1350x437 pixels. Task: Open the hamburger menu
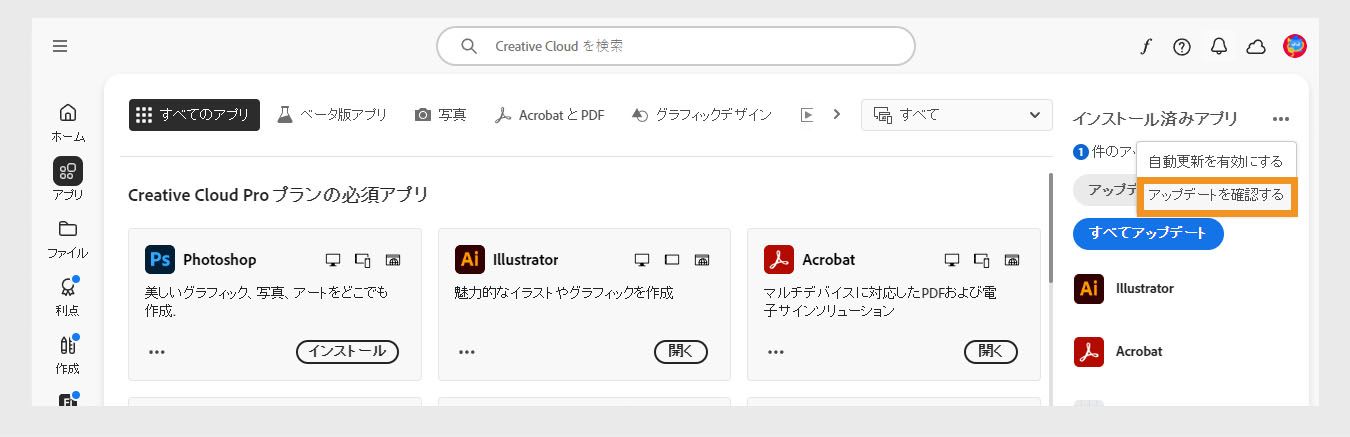pos(60,46)
